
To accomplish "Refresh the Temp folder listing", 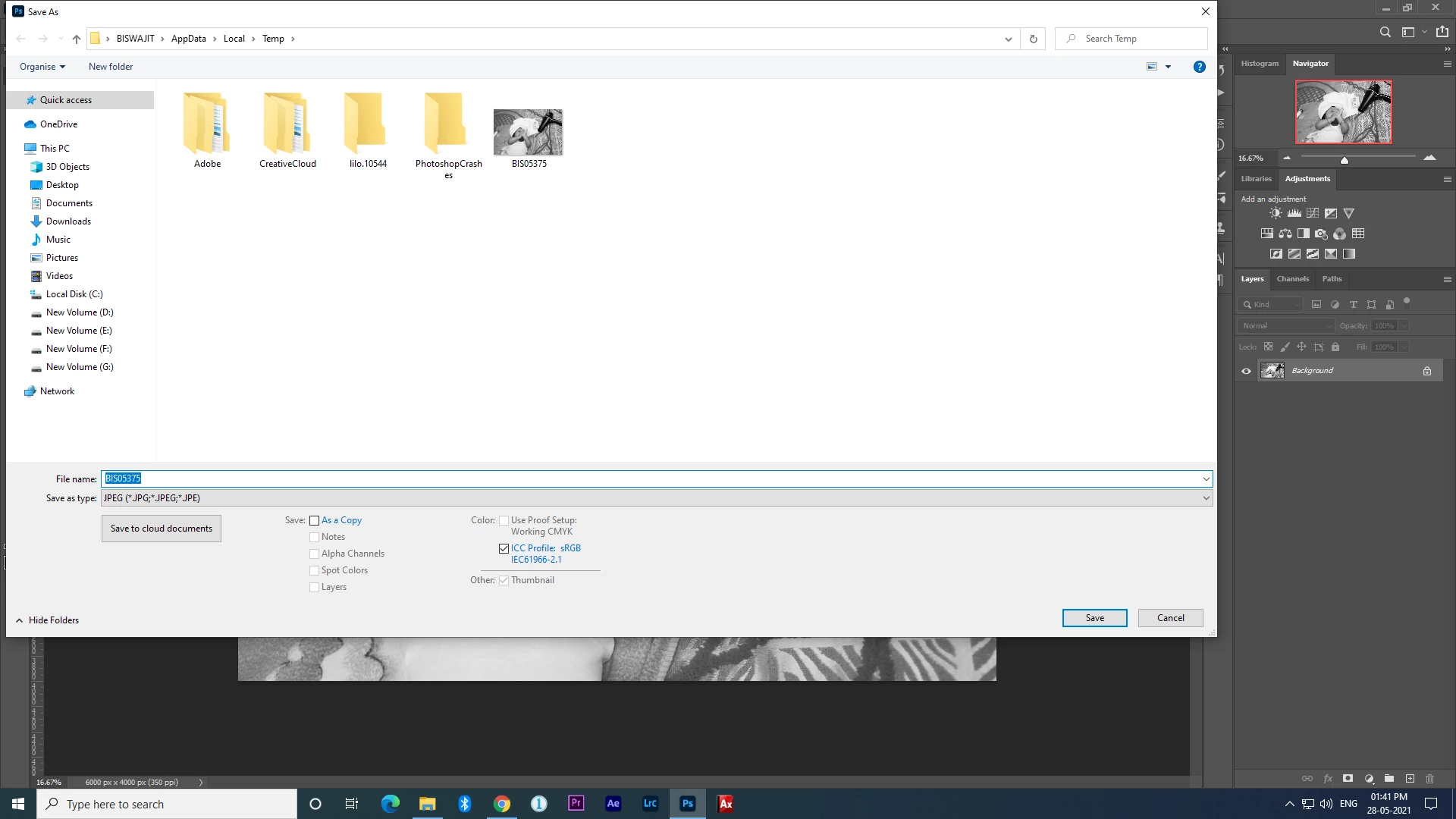I will pyautogui.click(x=1033, y=39).
